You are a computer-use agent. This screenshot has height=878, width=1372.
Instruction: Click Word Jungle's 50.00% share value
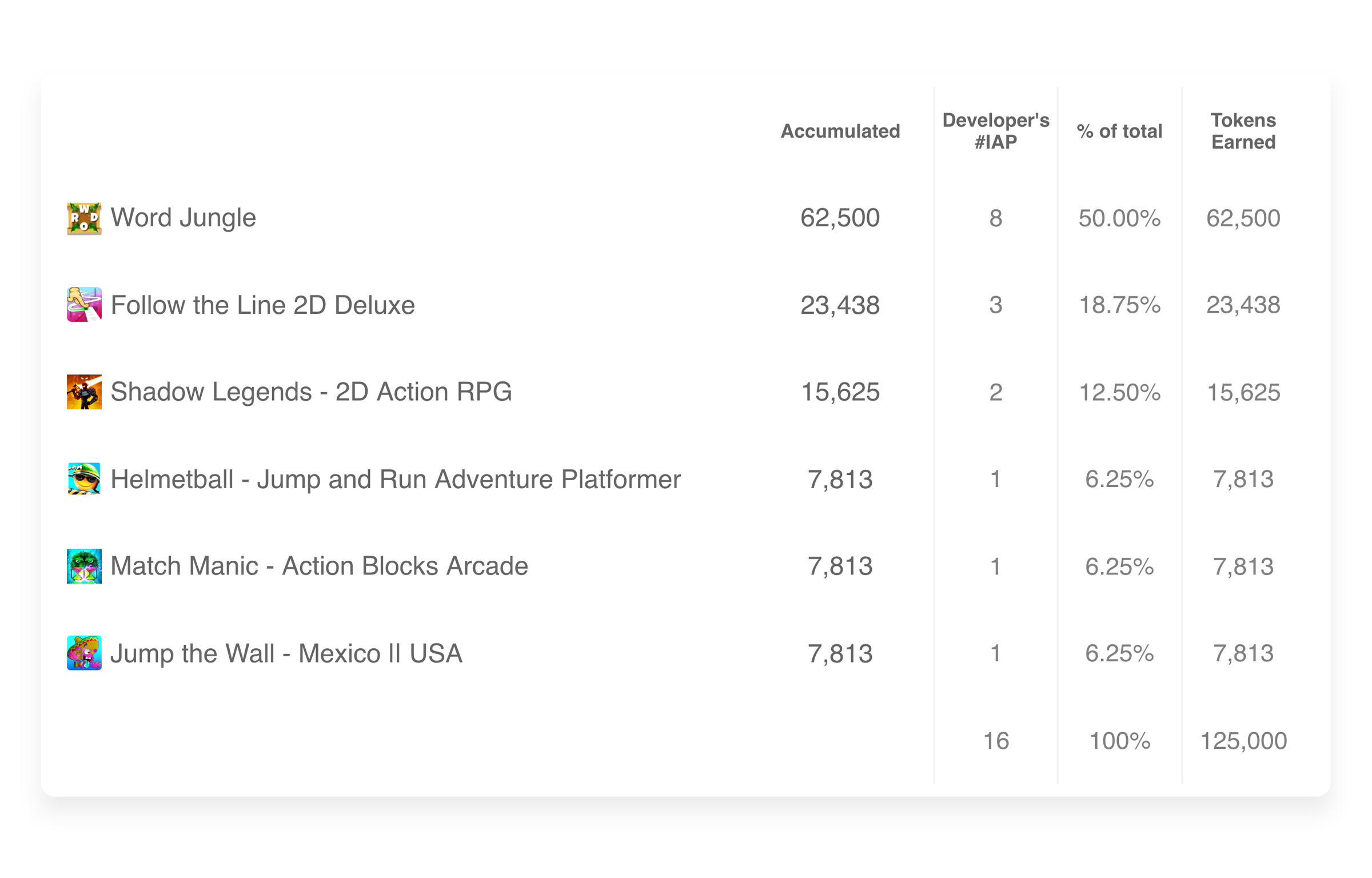click(1119, 218)
